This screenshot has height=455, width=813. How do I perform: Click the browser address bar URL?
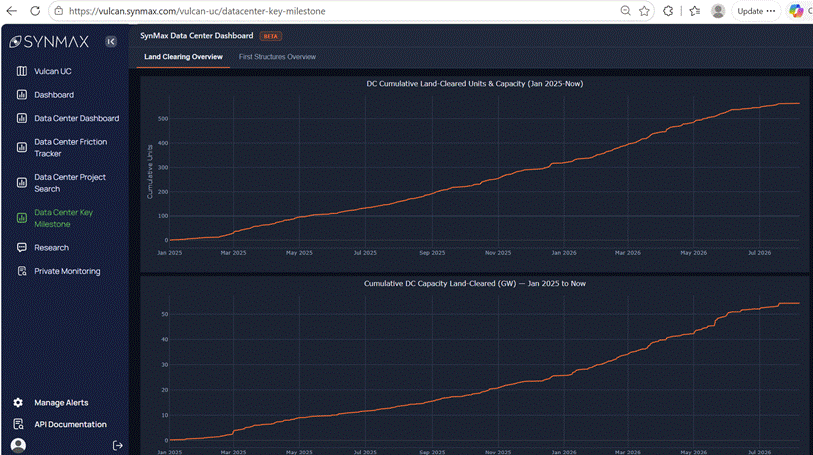click(x=197, y=11)
